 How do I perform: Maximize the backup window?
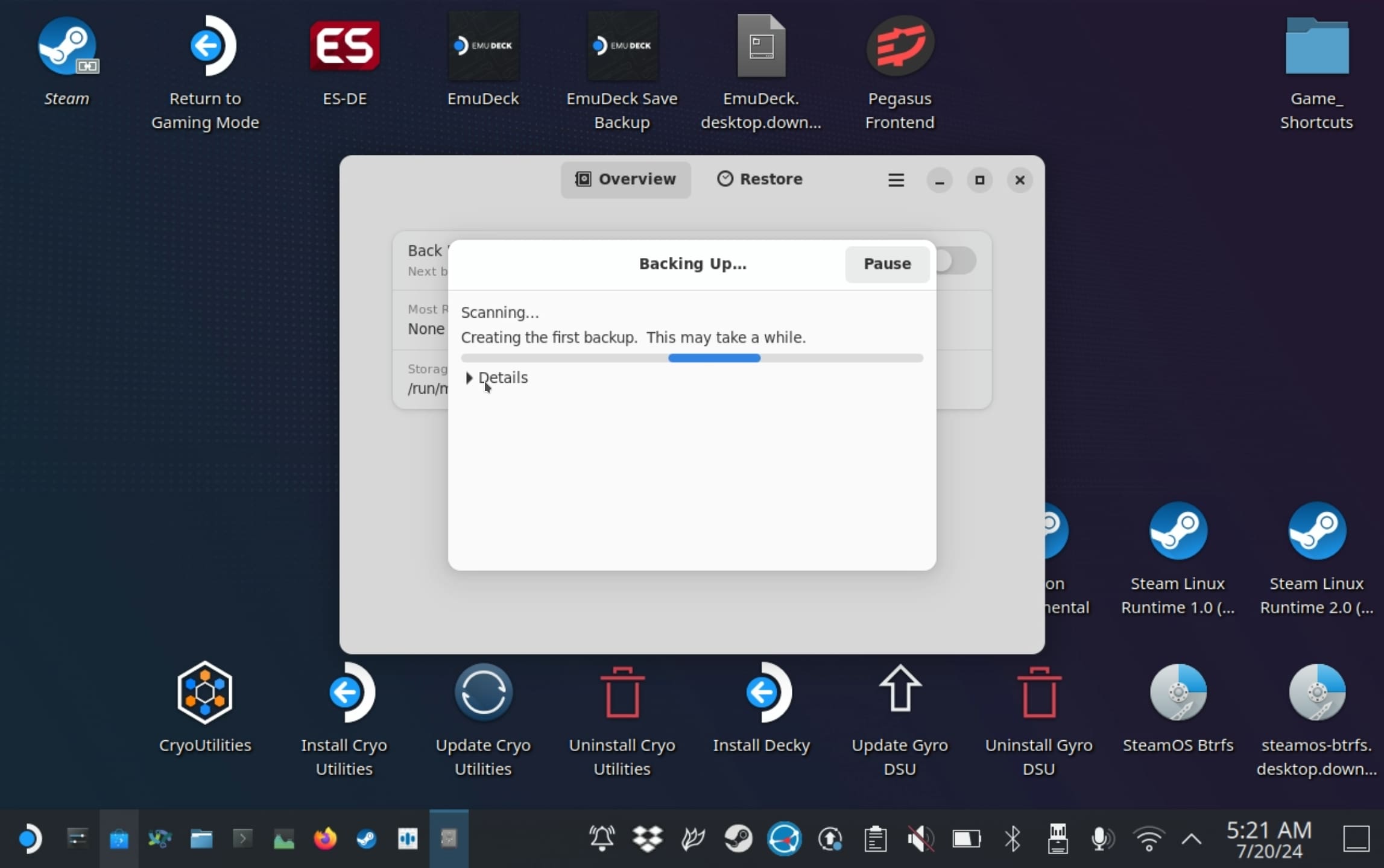coord(979,180)
